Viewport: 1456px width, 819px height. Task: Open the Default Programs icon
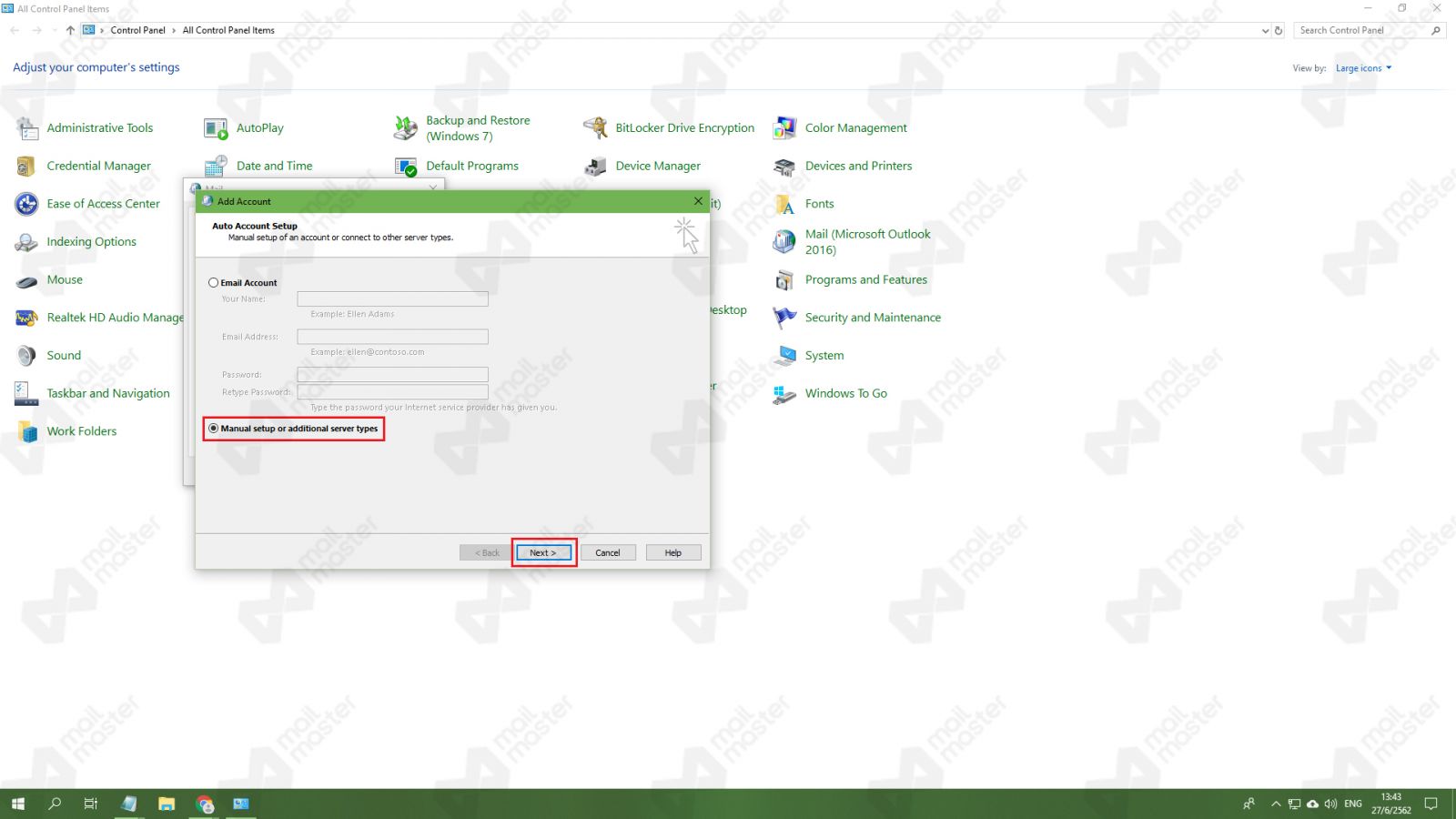(406, 167)
